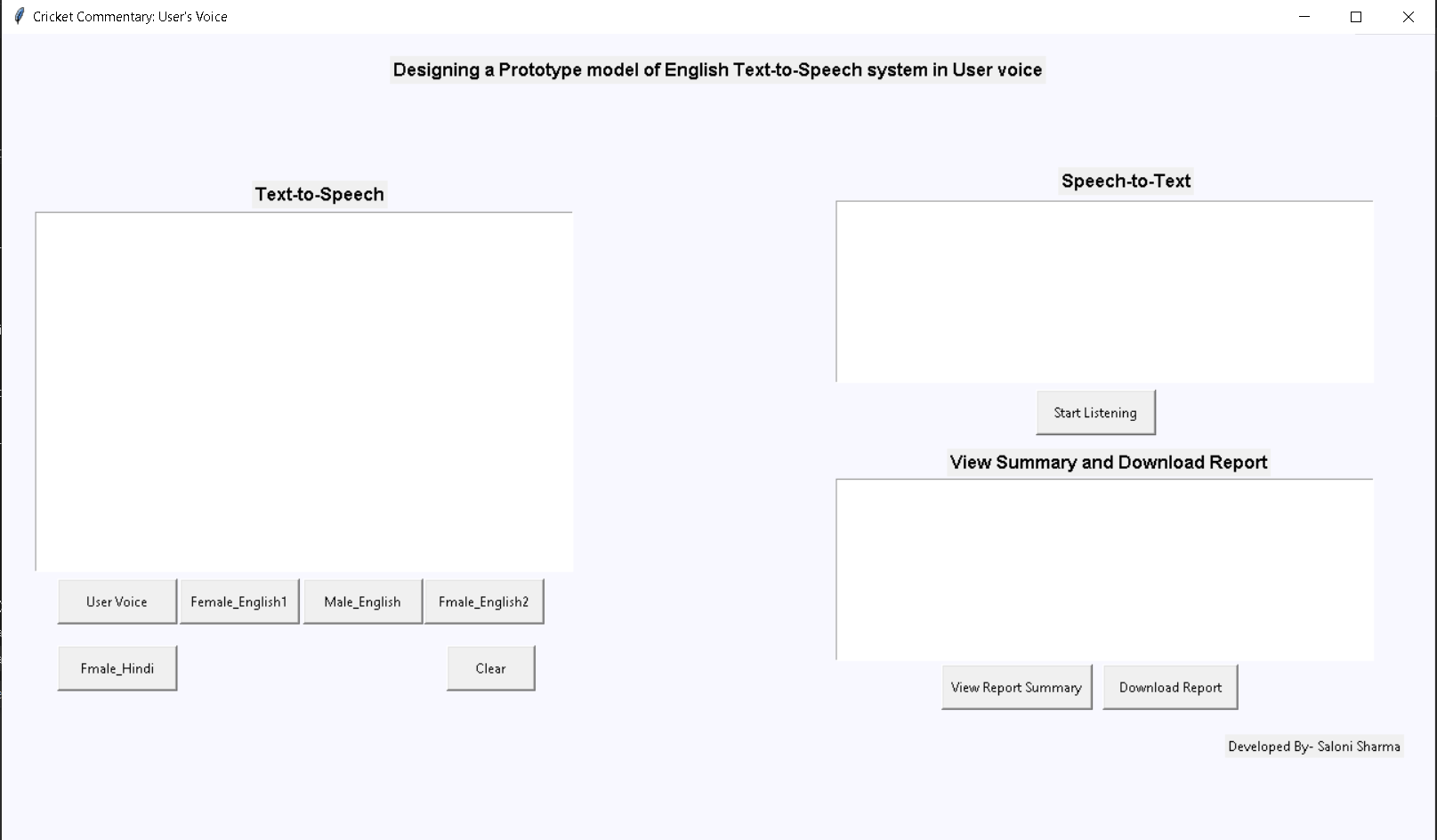Close the Cricket Commentary window

coord(1408,17)
